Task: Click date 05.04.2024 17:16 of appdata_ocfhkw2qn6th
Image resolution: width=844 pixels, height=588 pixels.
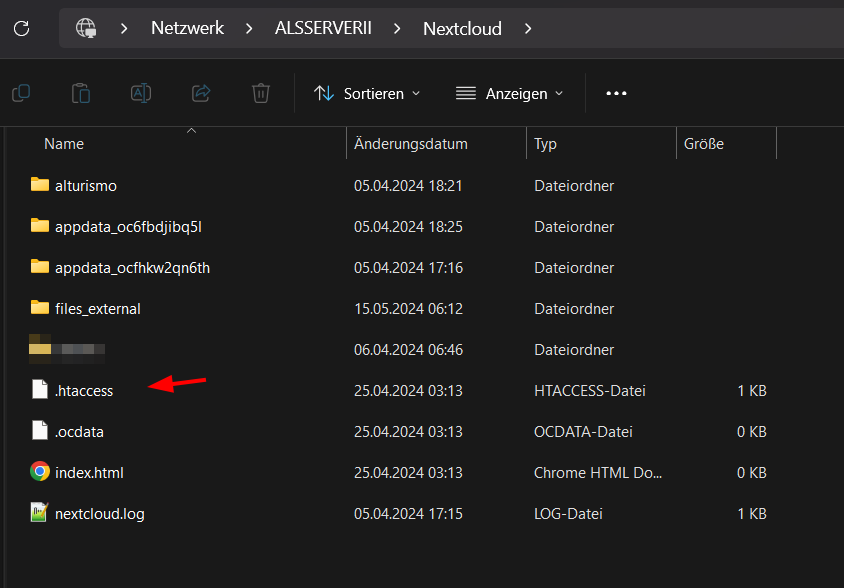Action: click(408, 268)
